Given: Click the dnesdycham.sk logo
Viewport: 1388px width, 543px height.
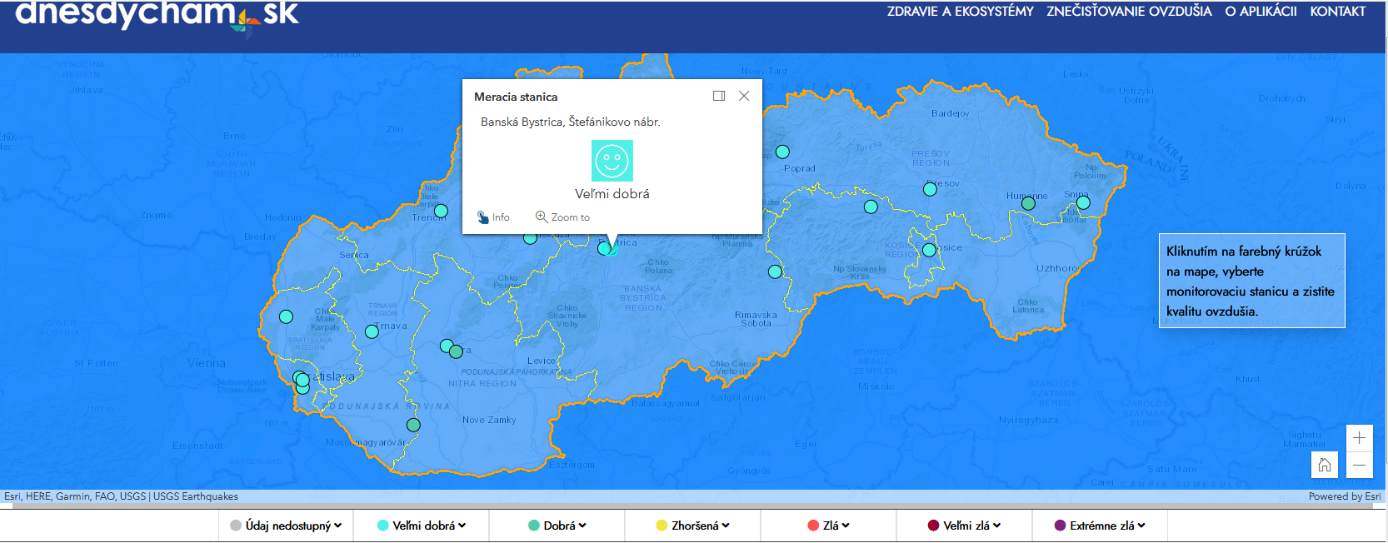Looking at the screenshot, I should 157,14.
